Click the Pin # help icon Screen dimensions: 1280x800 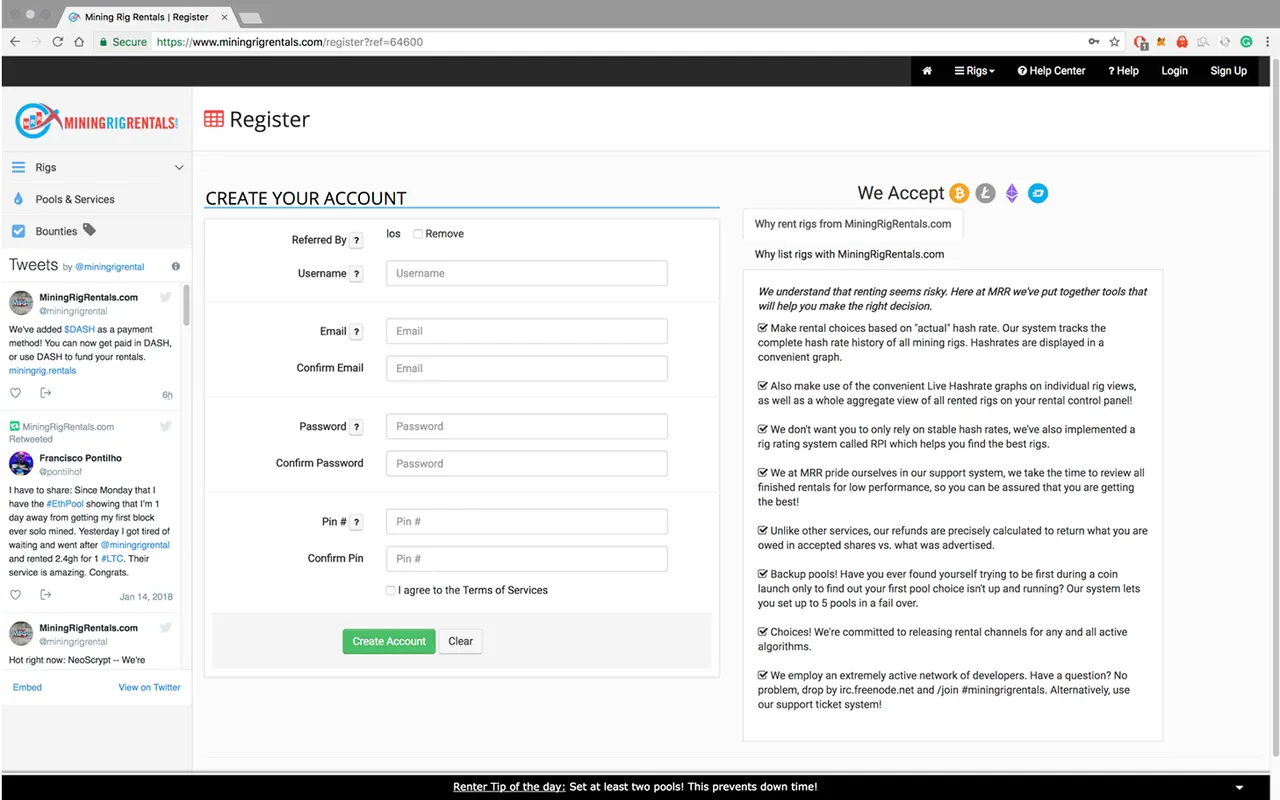tap(357, 522)
